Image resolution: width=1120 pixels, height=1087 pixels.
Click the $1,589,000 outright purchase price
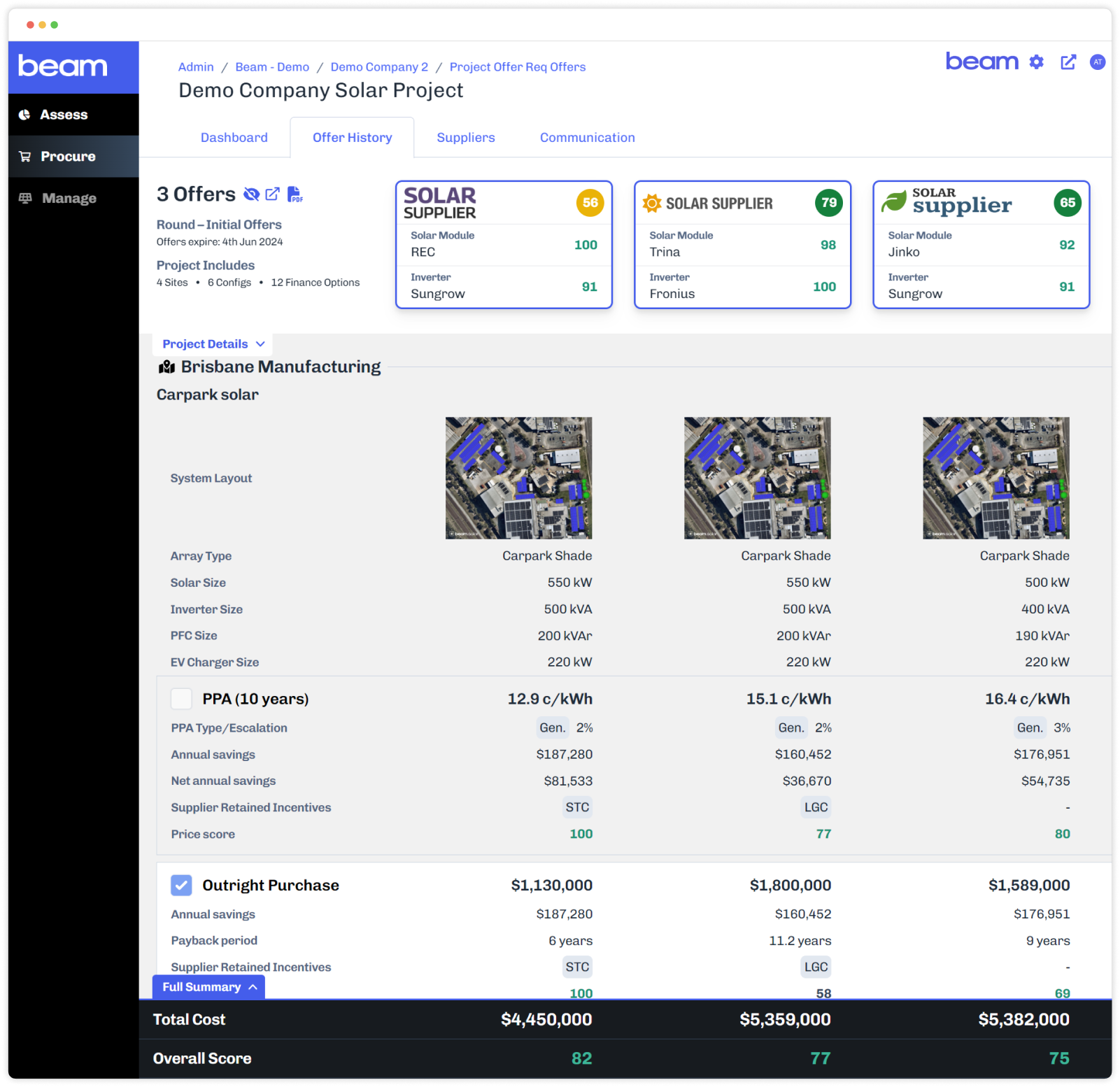pos(1029,886)
